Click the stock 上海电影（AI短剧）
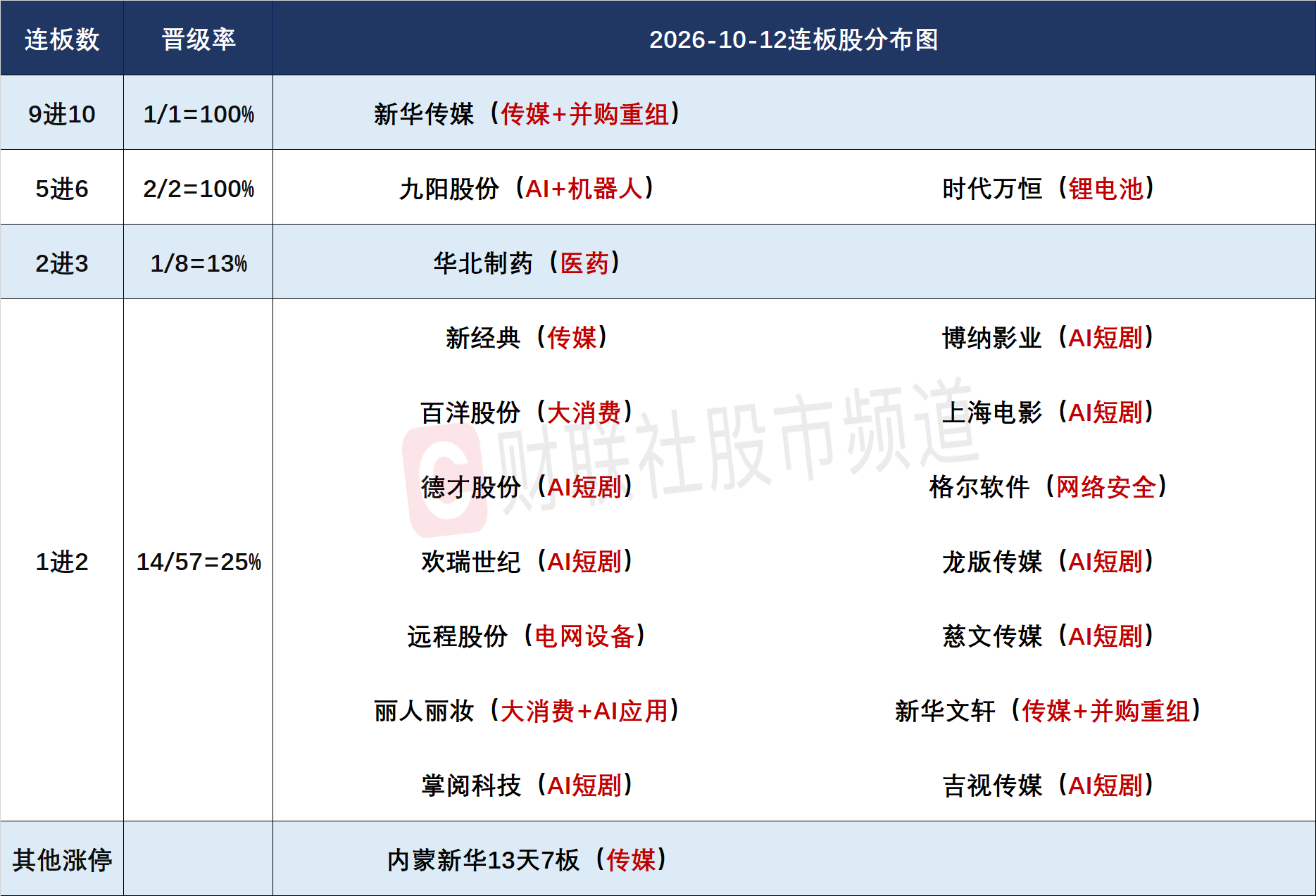Screen dimensions: 1316x896 pyautogui.click(x=1048, y=412)
